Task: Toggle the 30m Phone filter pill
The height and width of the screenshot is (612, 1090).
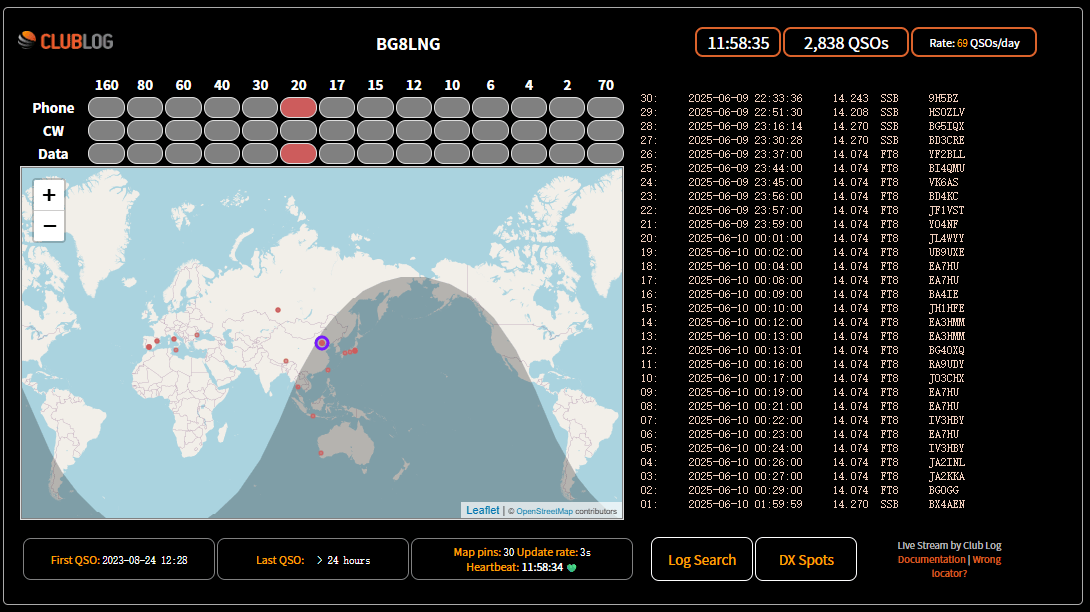Action: pos(260,108)
